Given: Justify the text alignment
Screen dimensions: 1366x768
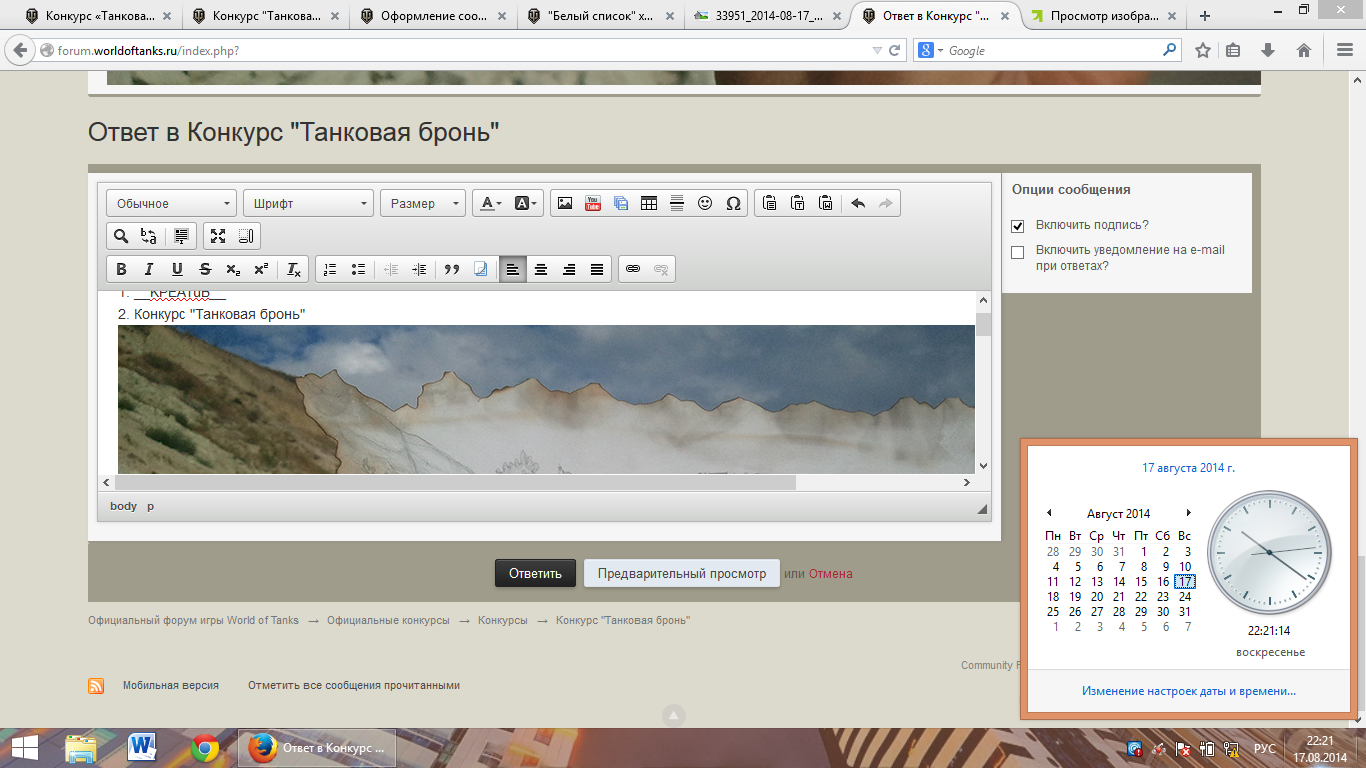Looking at the screenshot, I should pyautogui.click(x=597, y=269).
